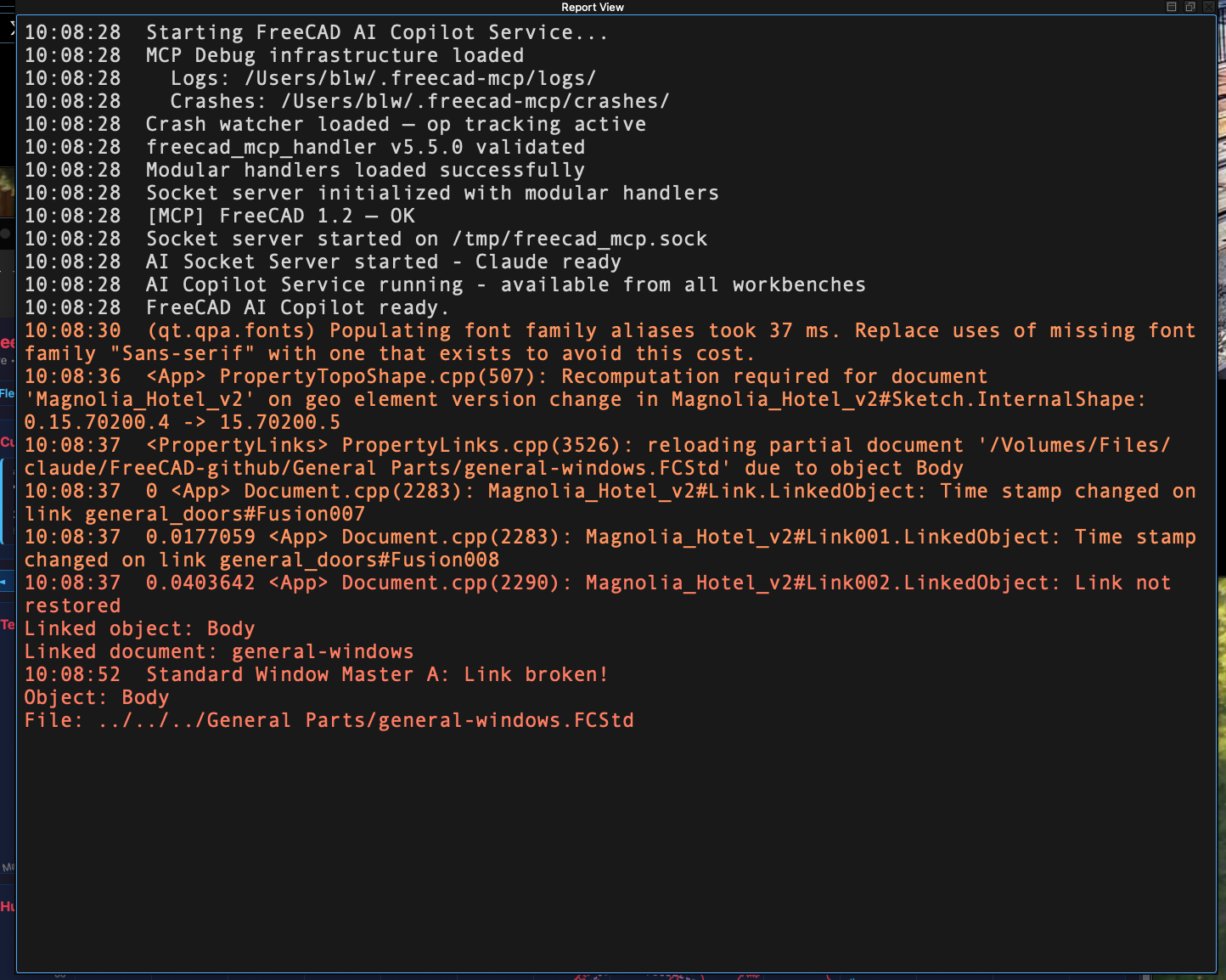This screenshot has height=980, width=1226.
Task: Click the 'general-windows.FCStd' due to object Body line
Action: click(x=493, y=468)
